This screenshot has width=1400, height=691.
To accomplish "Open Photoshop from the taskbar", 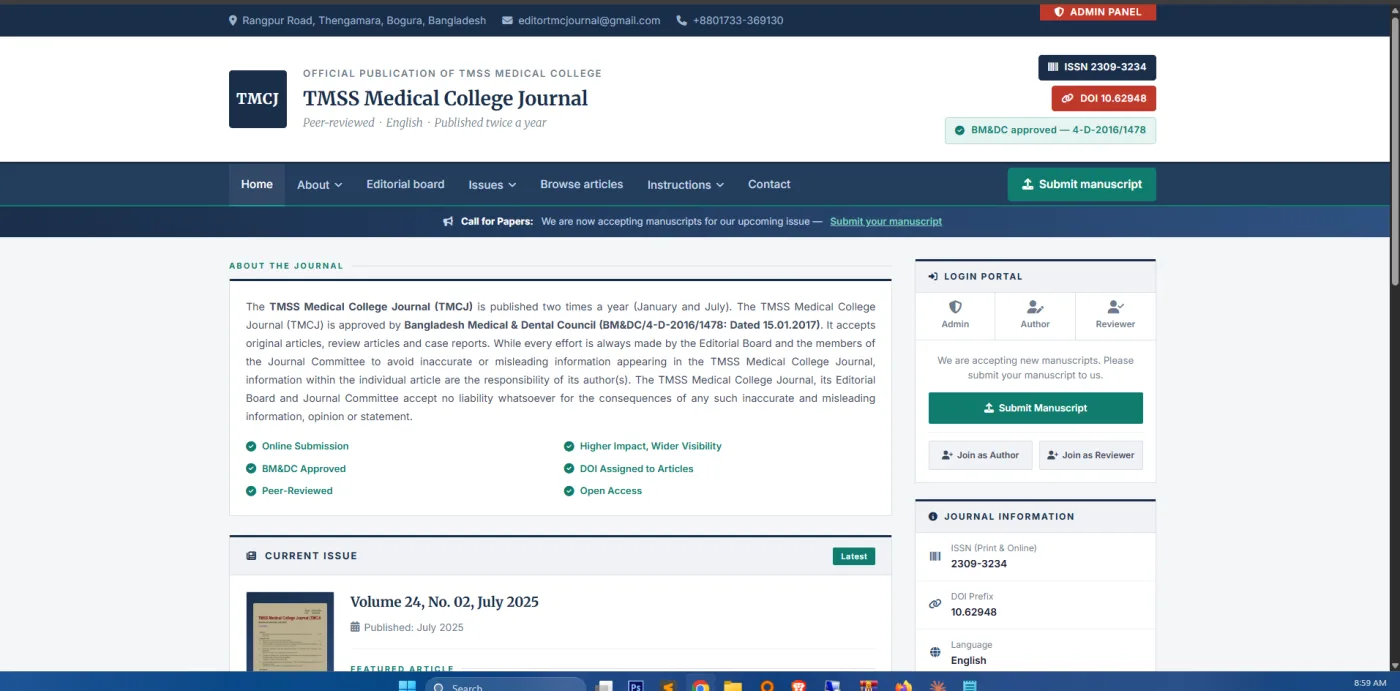I will (x=635, y=686).
